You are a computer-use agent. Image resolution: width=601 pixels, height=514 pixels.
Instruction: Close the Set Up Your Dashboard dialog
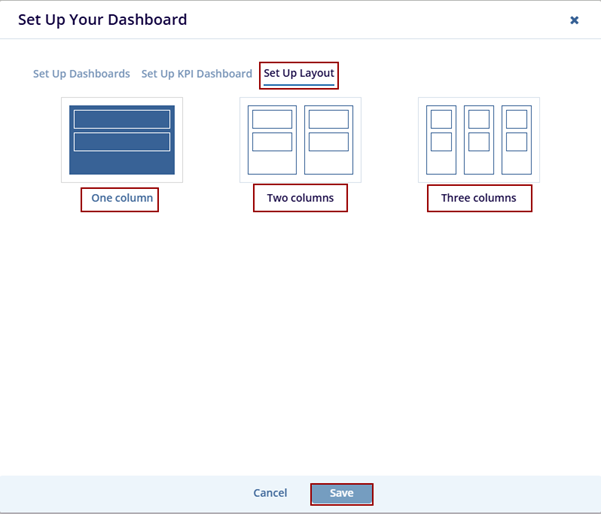pyautogui.click(x=574, y=20)
